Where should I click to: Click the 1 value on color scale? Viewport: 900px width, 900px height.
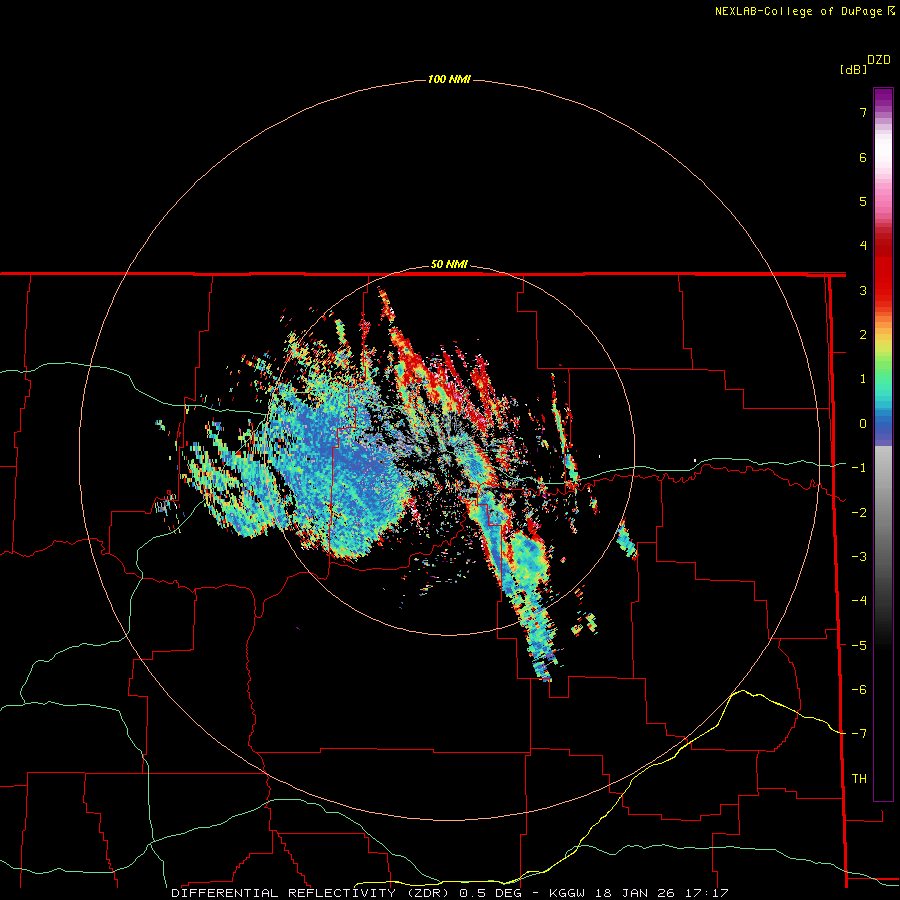click(863, 379)
